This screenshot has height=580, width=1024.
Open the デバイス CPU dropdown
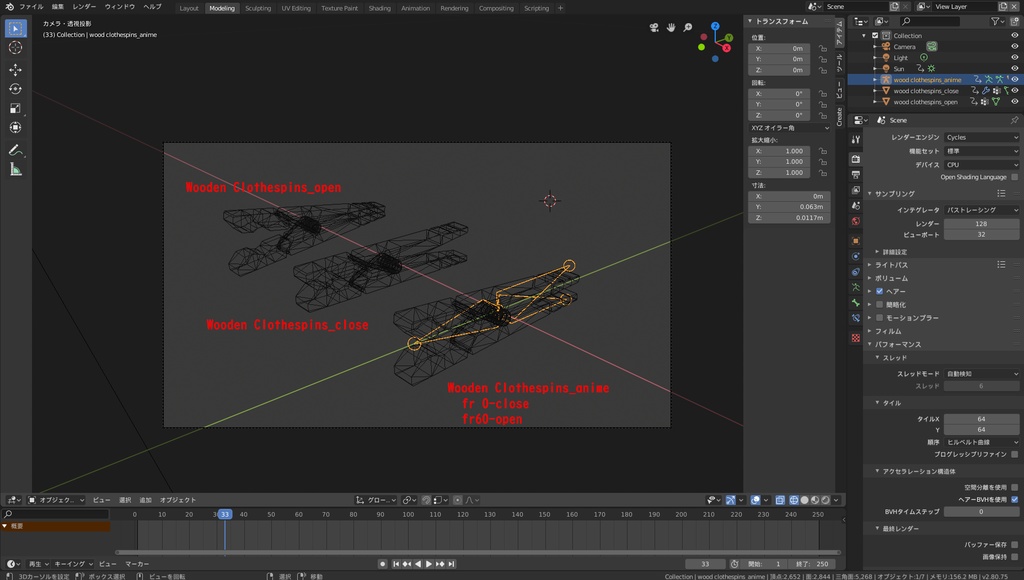[x=981, y=164]
